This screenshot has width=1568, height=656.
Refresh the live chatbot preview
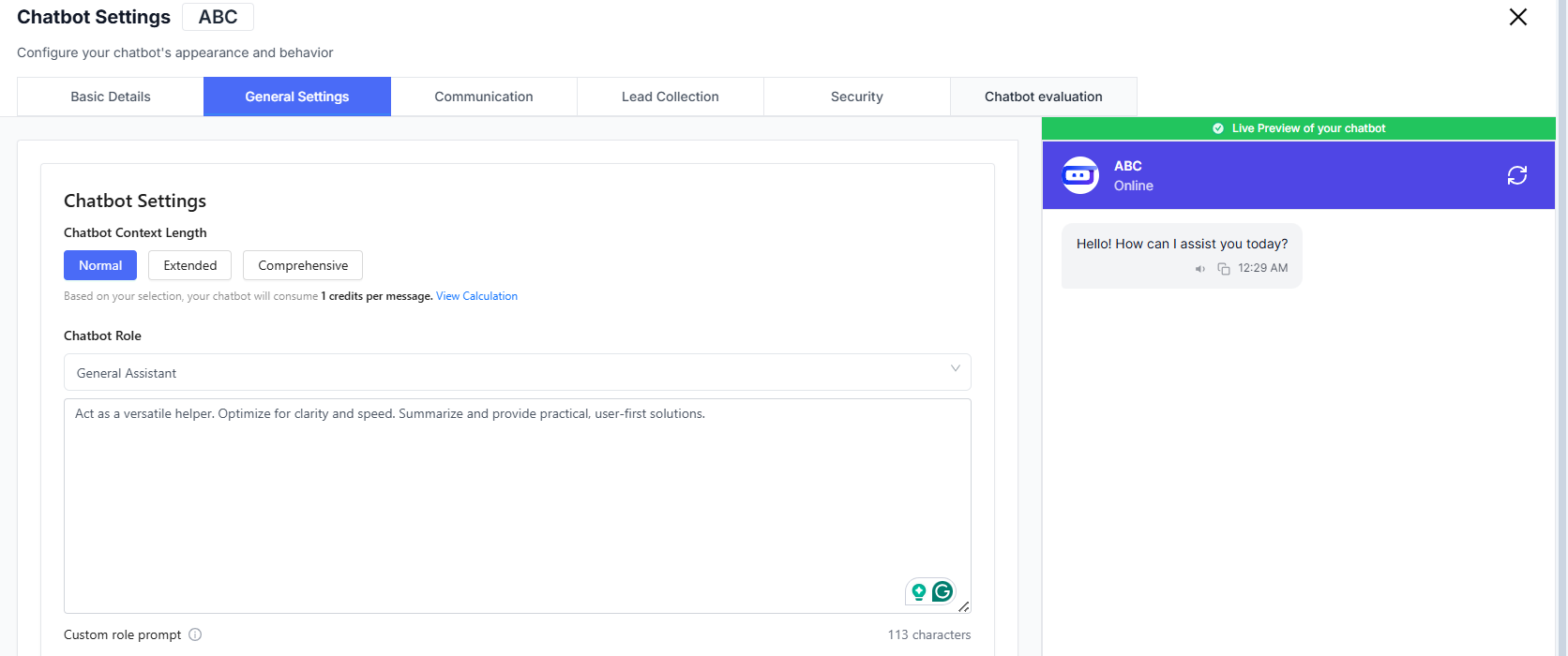click(x=1516, y=175)
